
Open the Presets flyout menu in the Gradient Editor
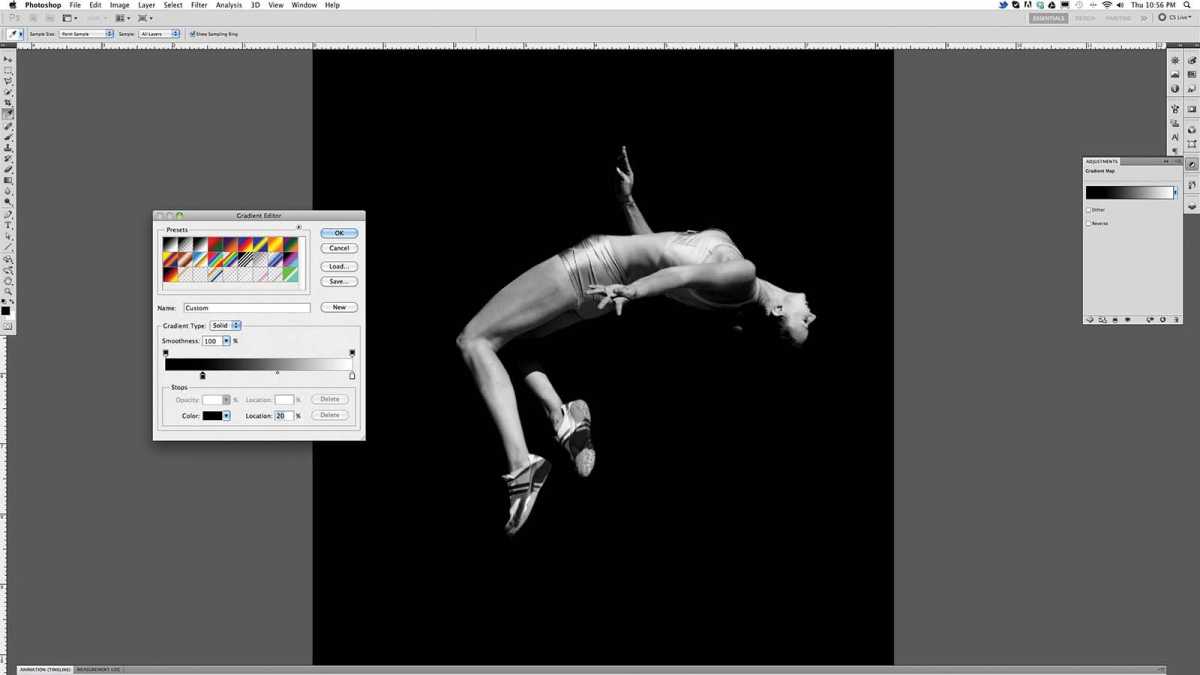tap(299, 227)
